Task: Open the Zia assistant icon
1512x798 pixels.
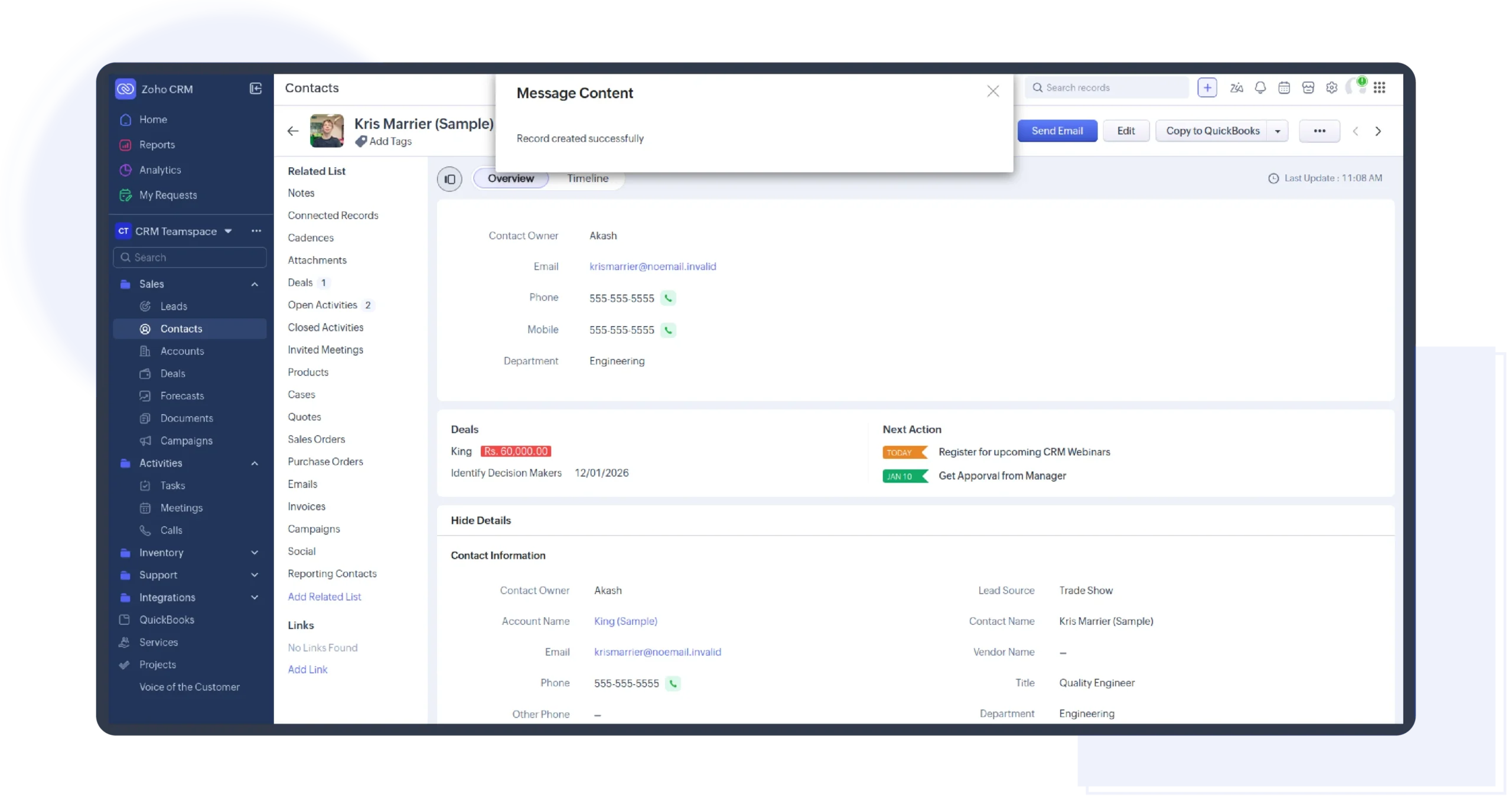Action: (x=1236, y=87)
